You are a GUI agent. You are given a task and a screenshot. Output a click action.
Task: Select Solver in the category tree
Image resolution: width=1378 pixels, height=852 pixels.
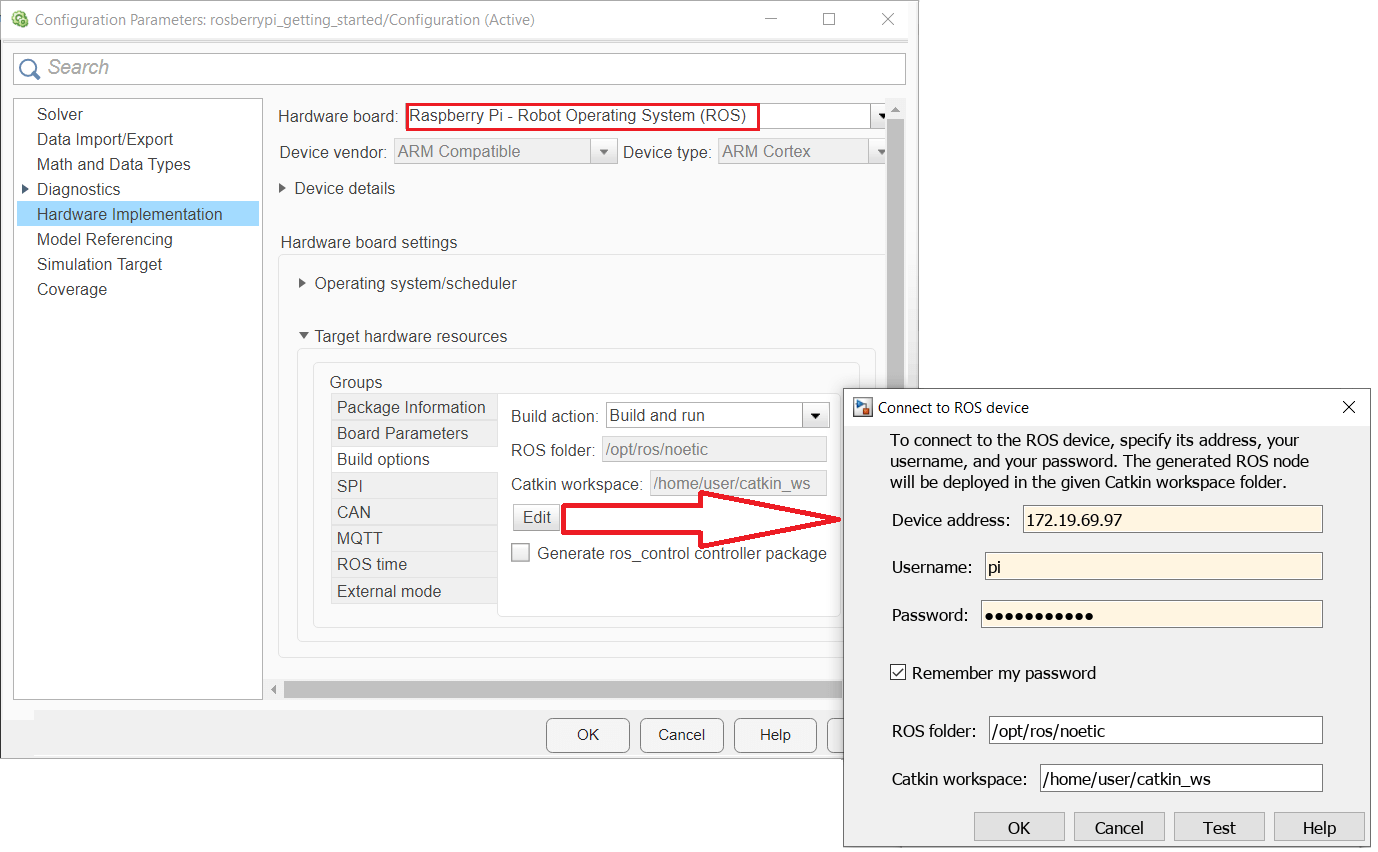[60, 114]
